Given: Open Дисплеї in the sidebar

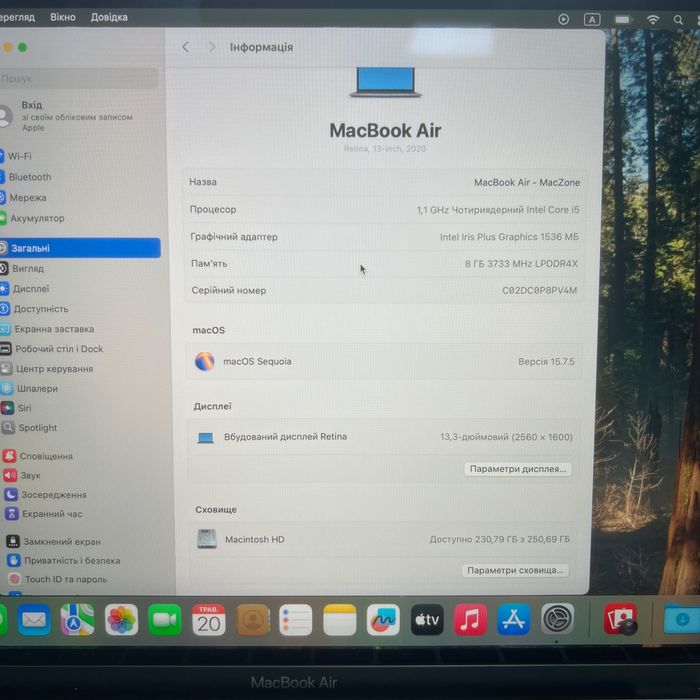Looking at the screenshot, I should pyautogui.click(x=80, y=288).
